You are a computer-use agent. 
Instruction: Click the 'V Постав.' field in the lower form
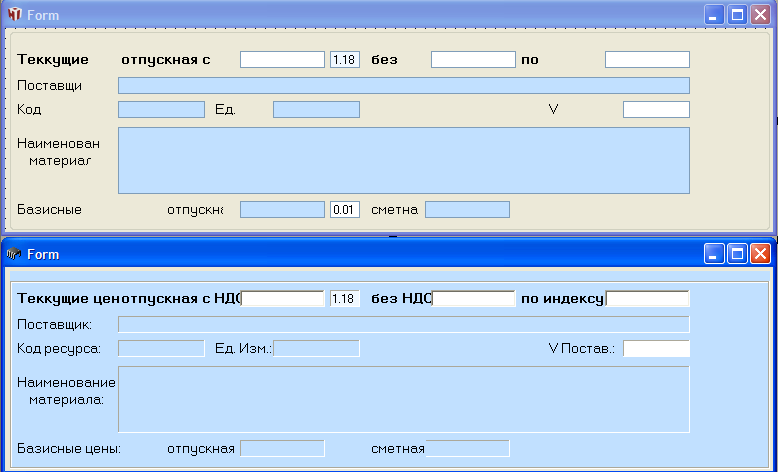pos(656,348)
